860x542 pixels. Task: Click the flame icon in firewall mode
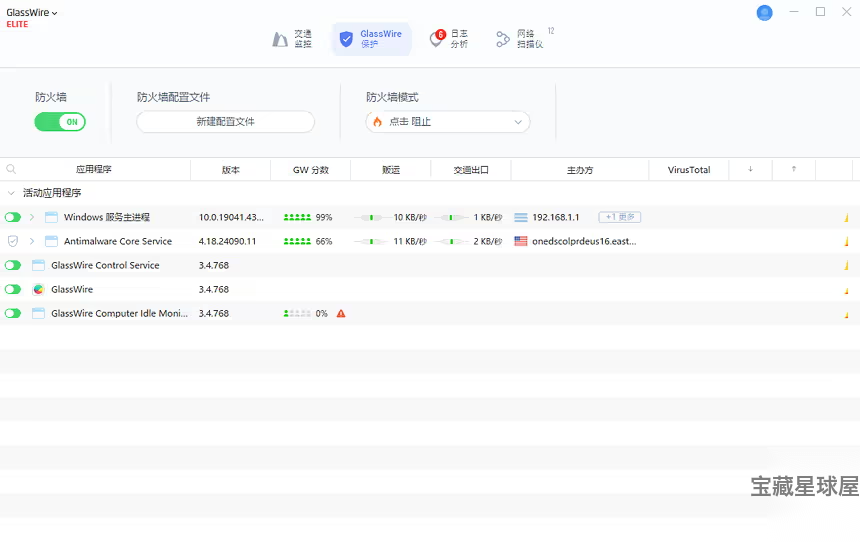pyautogui.click(x=377, y=122)
